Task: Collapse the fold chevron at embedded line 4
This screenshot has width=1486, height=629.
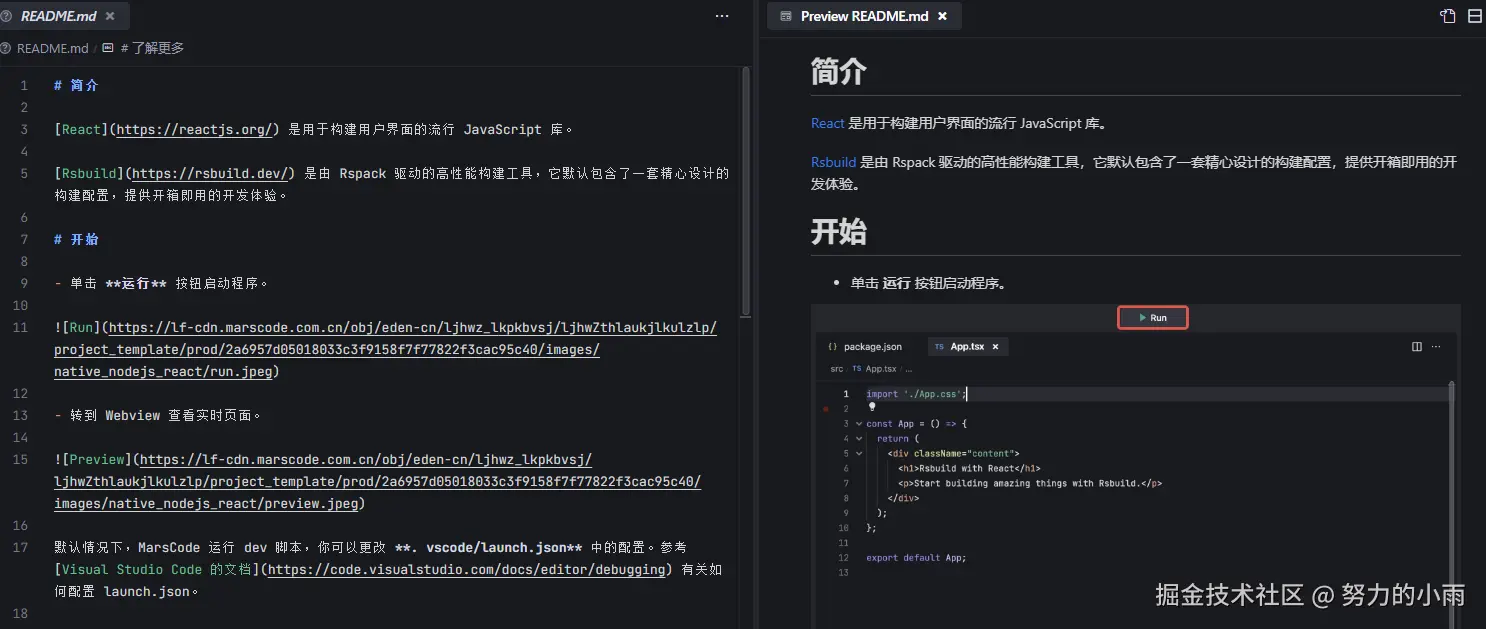Action: tap(859, 438)
